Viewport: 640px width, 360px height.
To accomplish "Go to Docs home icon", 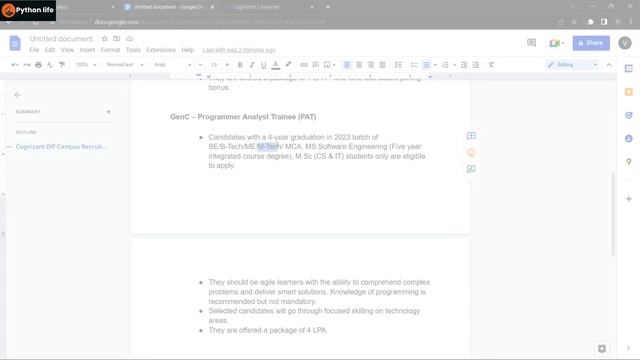I will point(15,43).
